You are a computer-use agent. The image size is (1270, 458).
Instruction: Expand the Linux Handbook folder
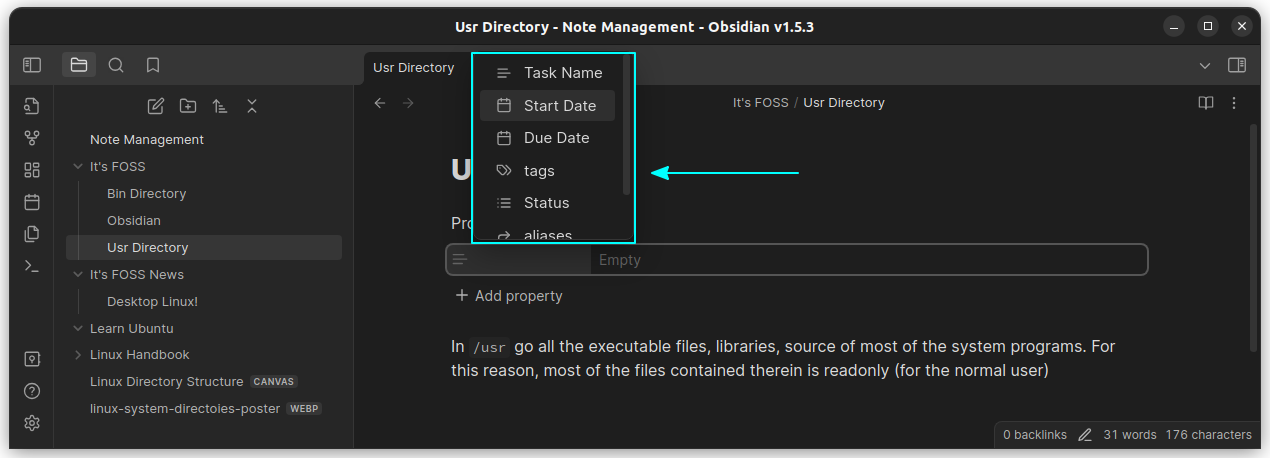pyautogui.click(x=78, y=355)
